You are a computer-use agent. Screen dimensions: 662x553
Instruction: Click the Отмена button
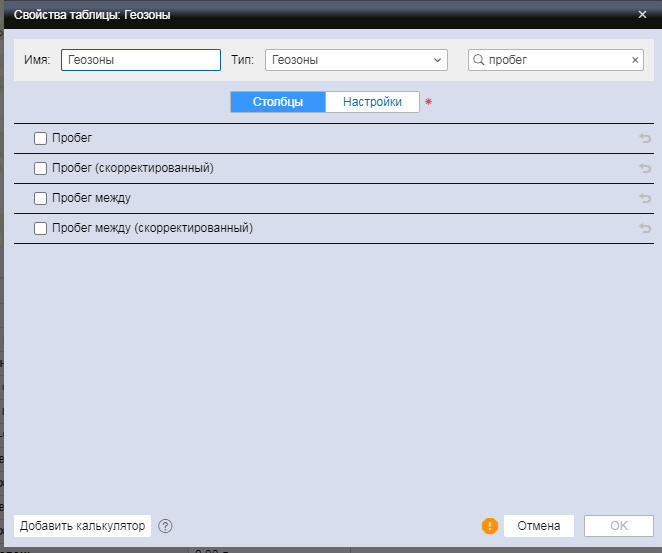[x=538, y=526]
